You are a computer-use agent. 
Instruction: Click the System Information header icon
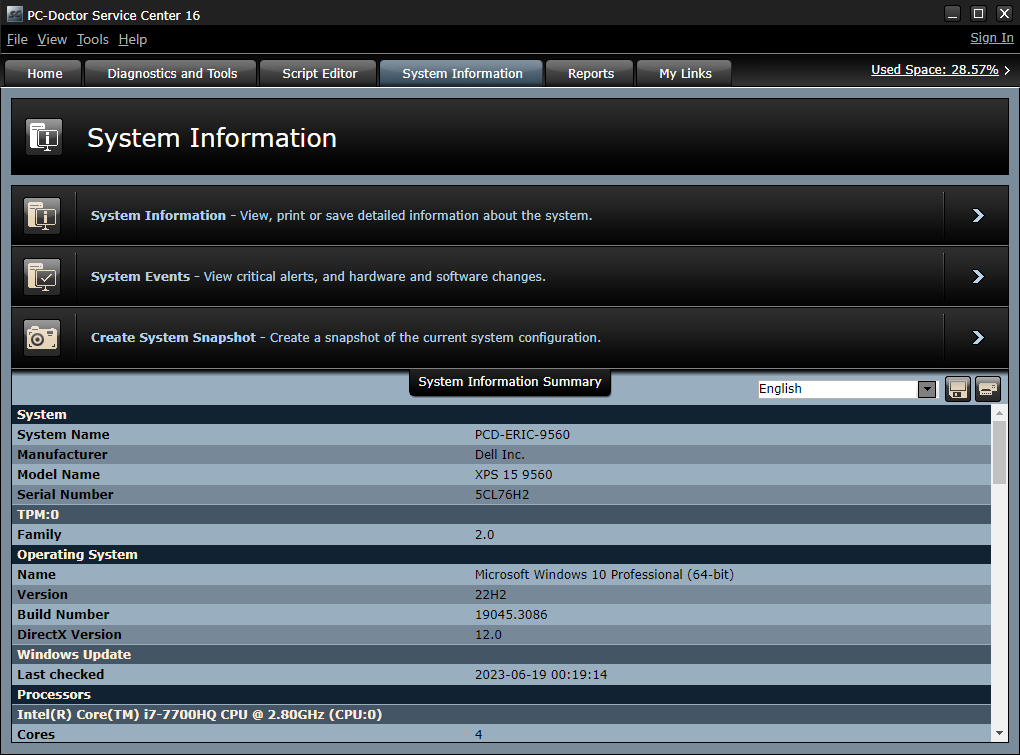coord(43,137)
